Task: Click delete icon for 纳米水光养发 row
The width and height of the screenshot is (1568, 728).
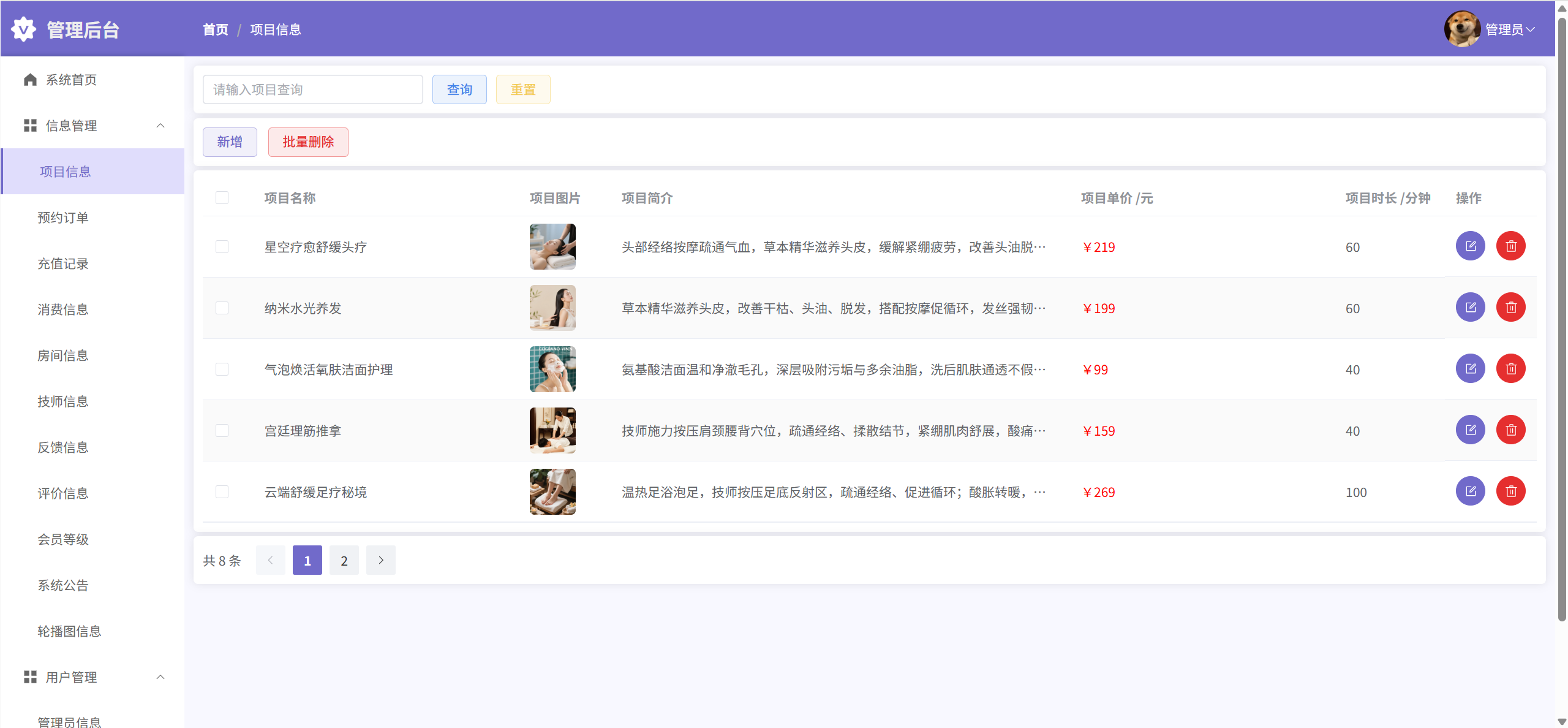Action: (x=1510, y=308)
